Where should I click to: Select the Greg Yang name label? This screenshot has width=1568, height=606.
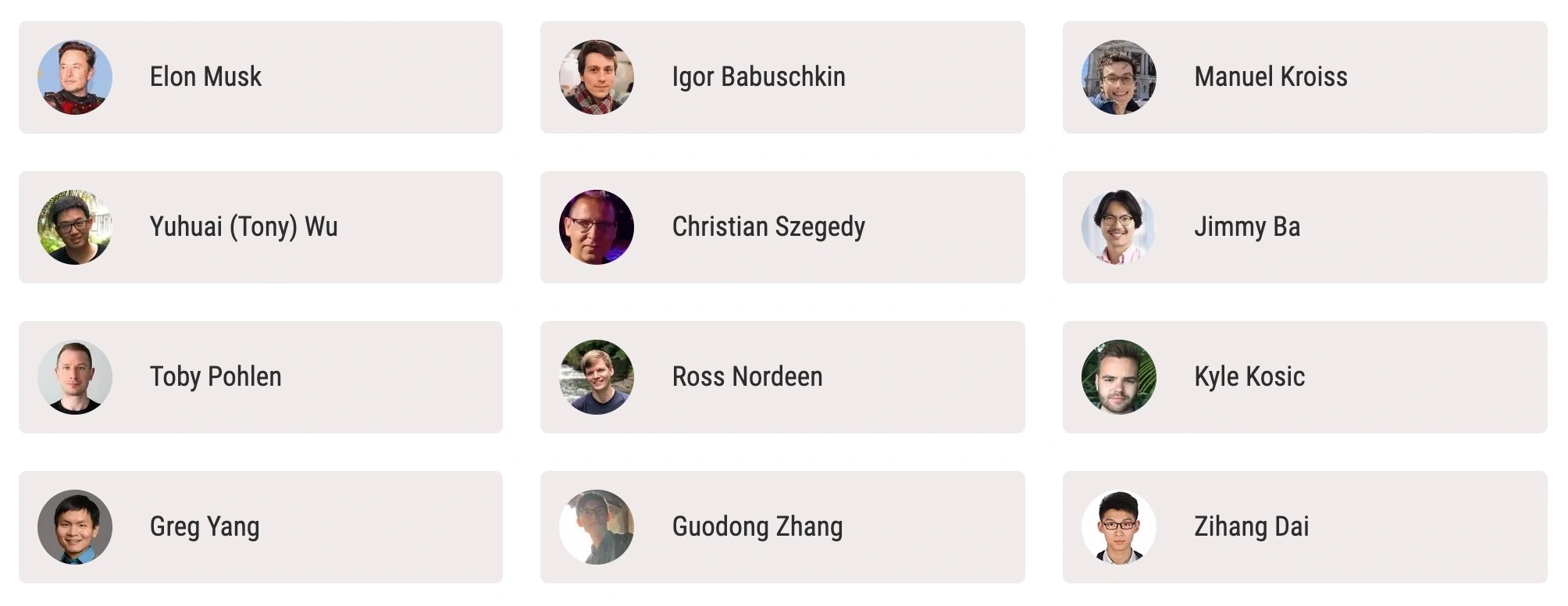(x=205, y=527)
